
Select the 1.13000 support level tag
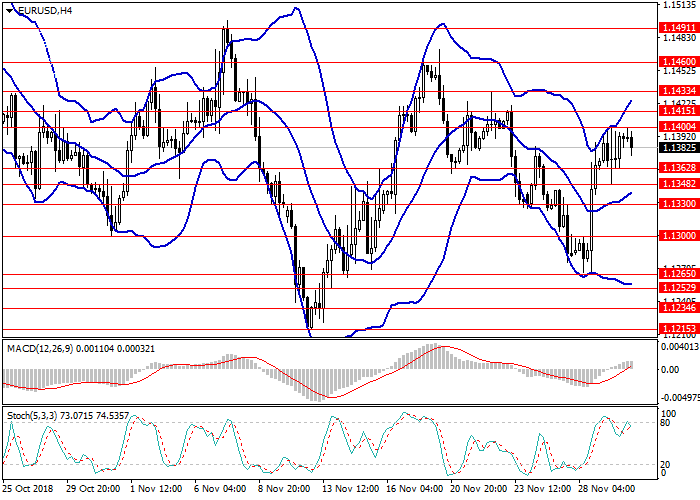(x=678, y=237)
